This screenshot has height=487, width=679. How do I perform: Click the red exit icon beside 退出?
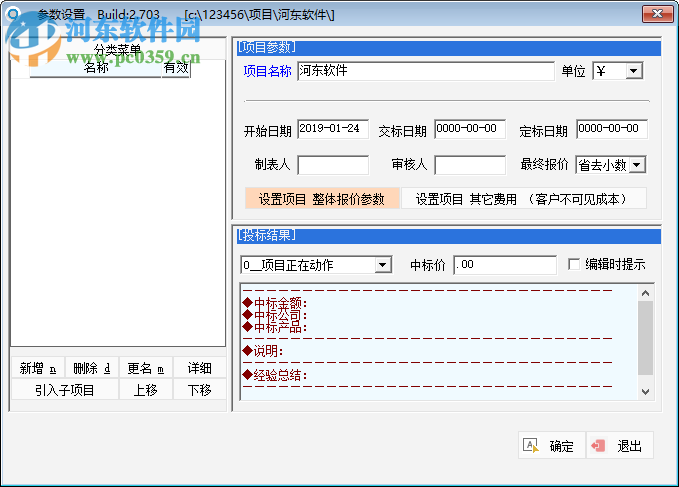(x=598, y=445)
